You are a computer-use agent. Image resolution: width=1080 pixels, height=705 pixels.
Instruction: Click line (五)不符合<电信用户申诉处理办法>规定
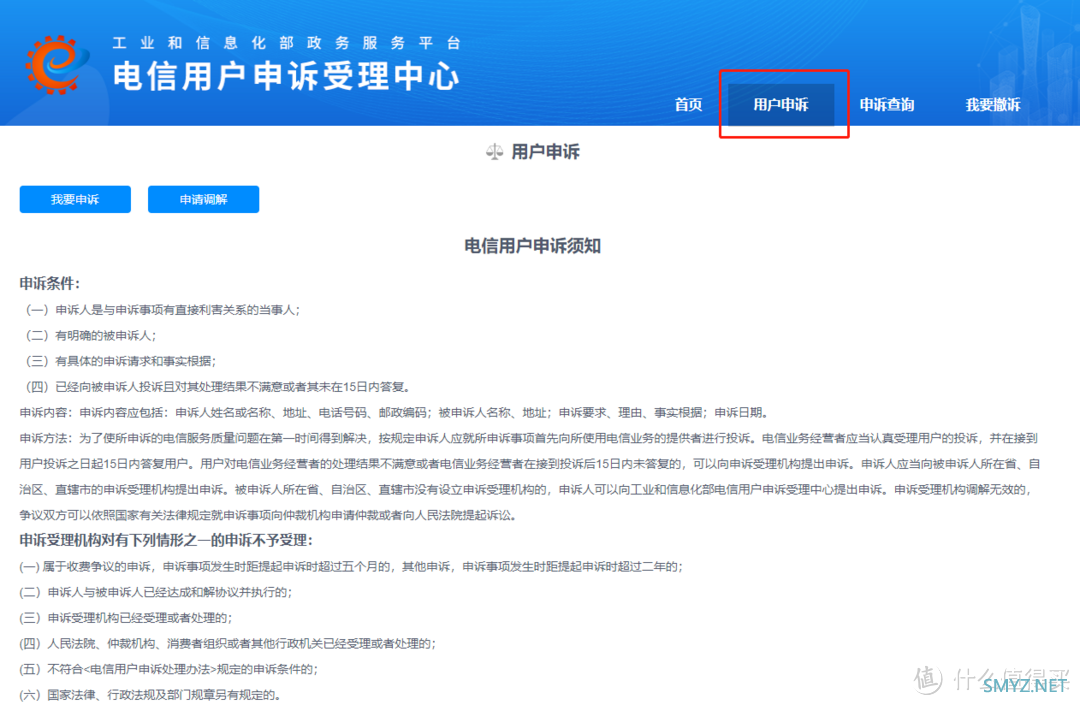pyautogui.click(x=169, y=669)
